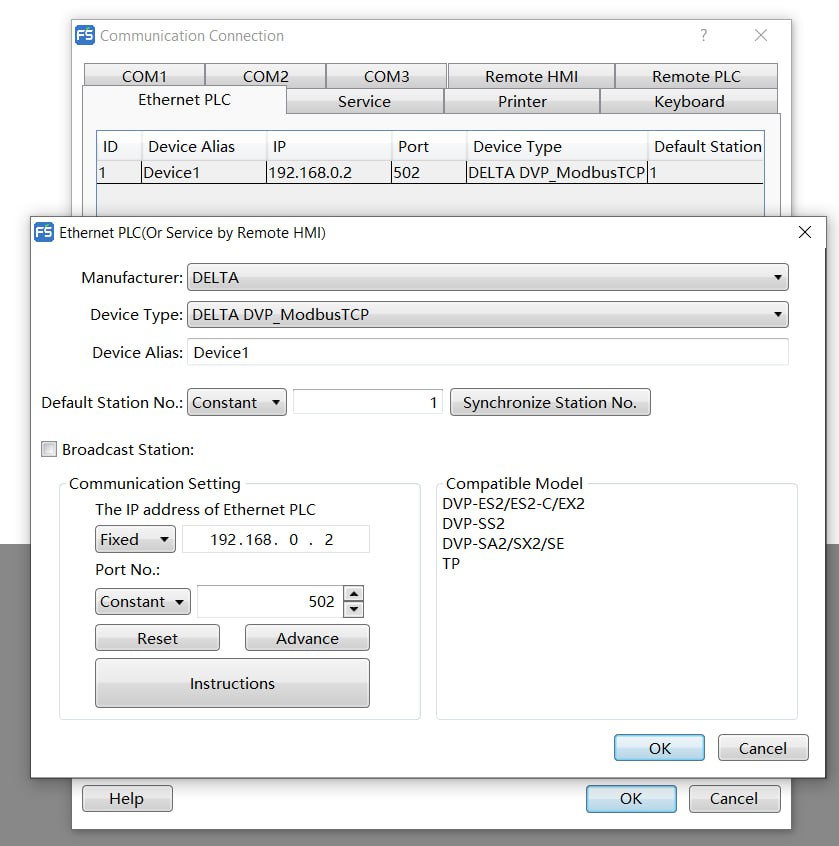Click the IP column header

329,147
